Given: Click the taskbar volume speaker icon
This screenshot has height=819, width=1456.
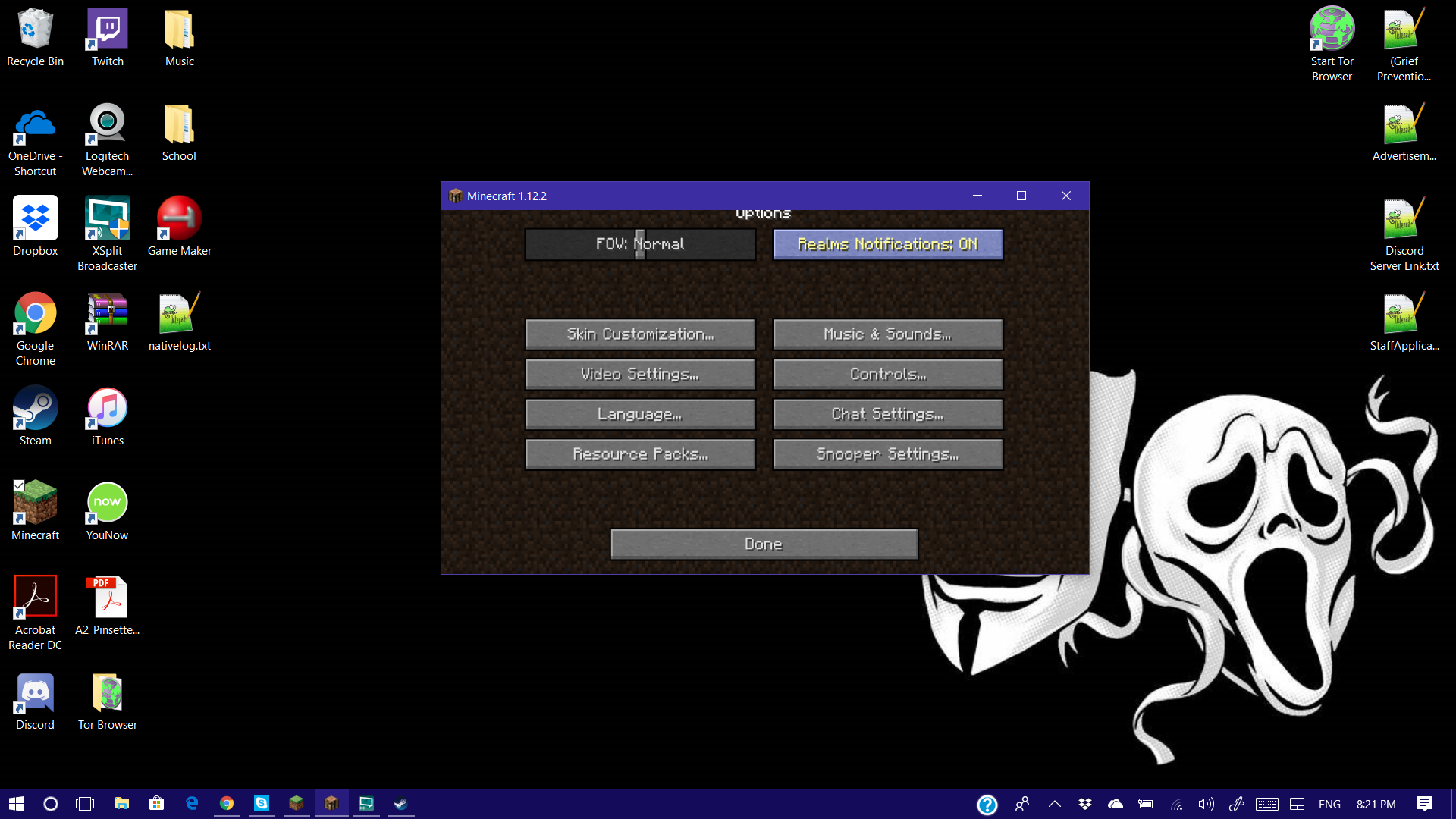Looking at the screenshot, I should 1206,804.
